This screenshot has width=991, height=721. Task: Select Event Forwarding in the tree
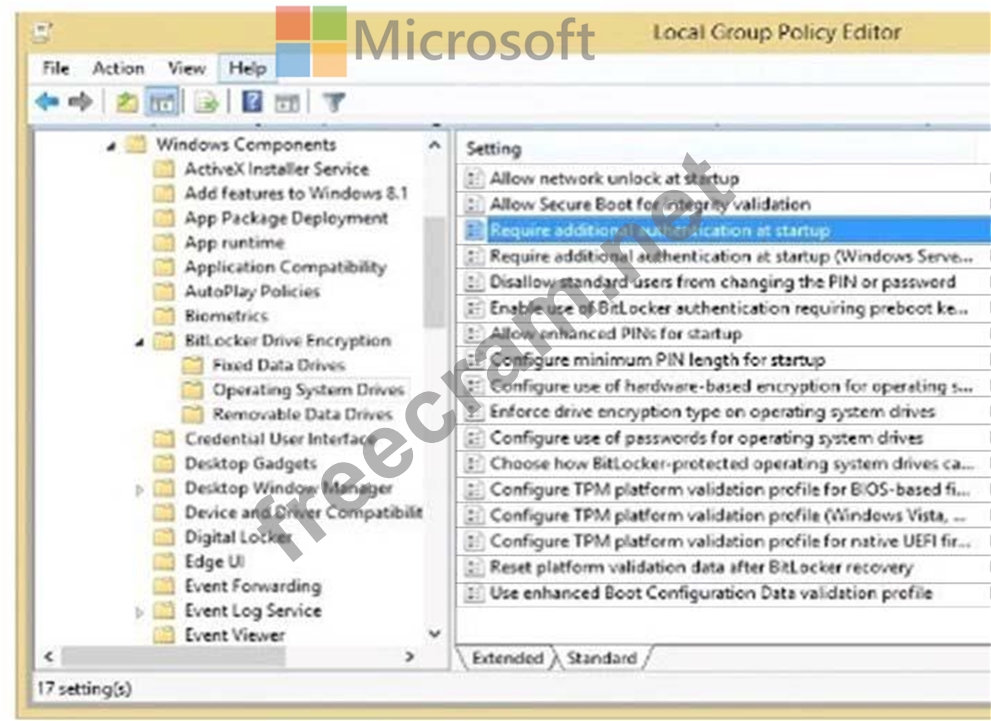coord(253,586)
